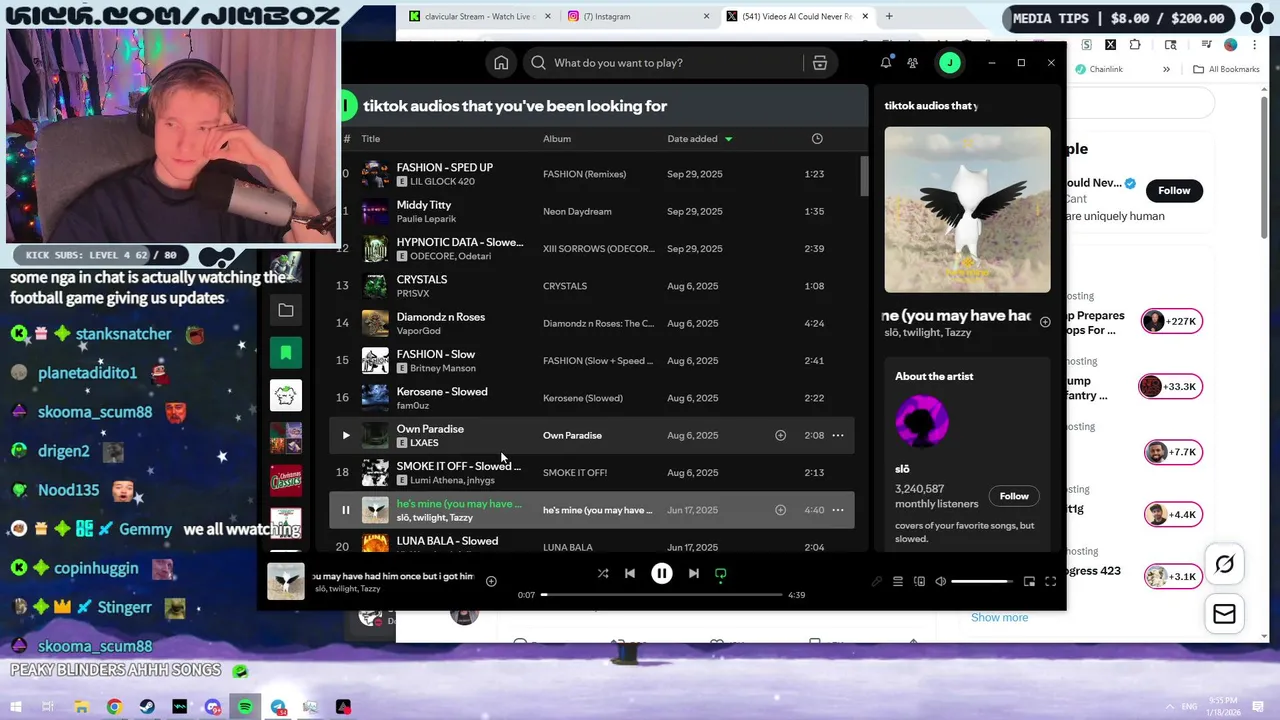Open VaporGod artist link
The image size is (1280, 720).
click(418, 331)
